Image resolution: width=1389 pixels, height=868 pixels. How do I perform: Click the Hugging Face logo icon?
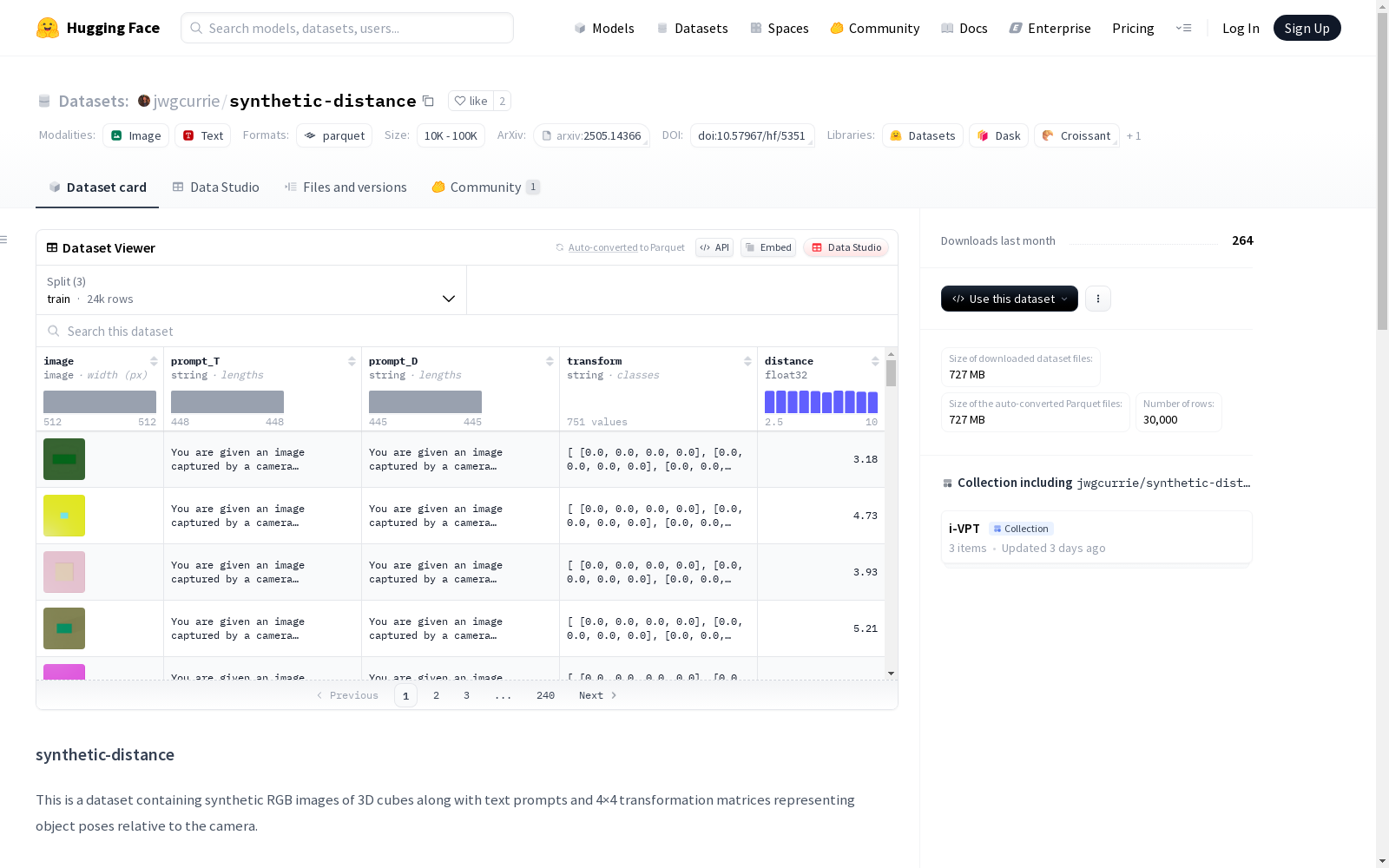(48, 28)
